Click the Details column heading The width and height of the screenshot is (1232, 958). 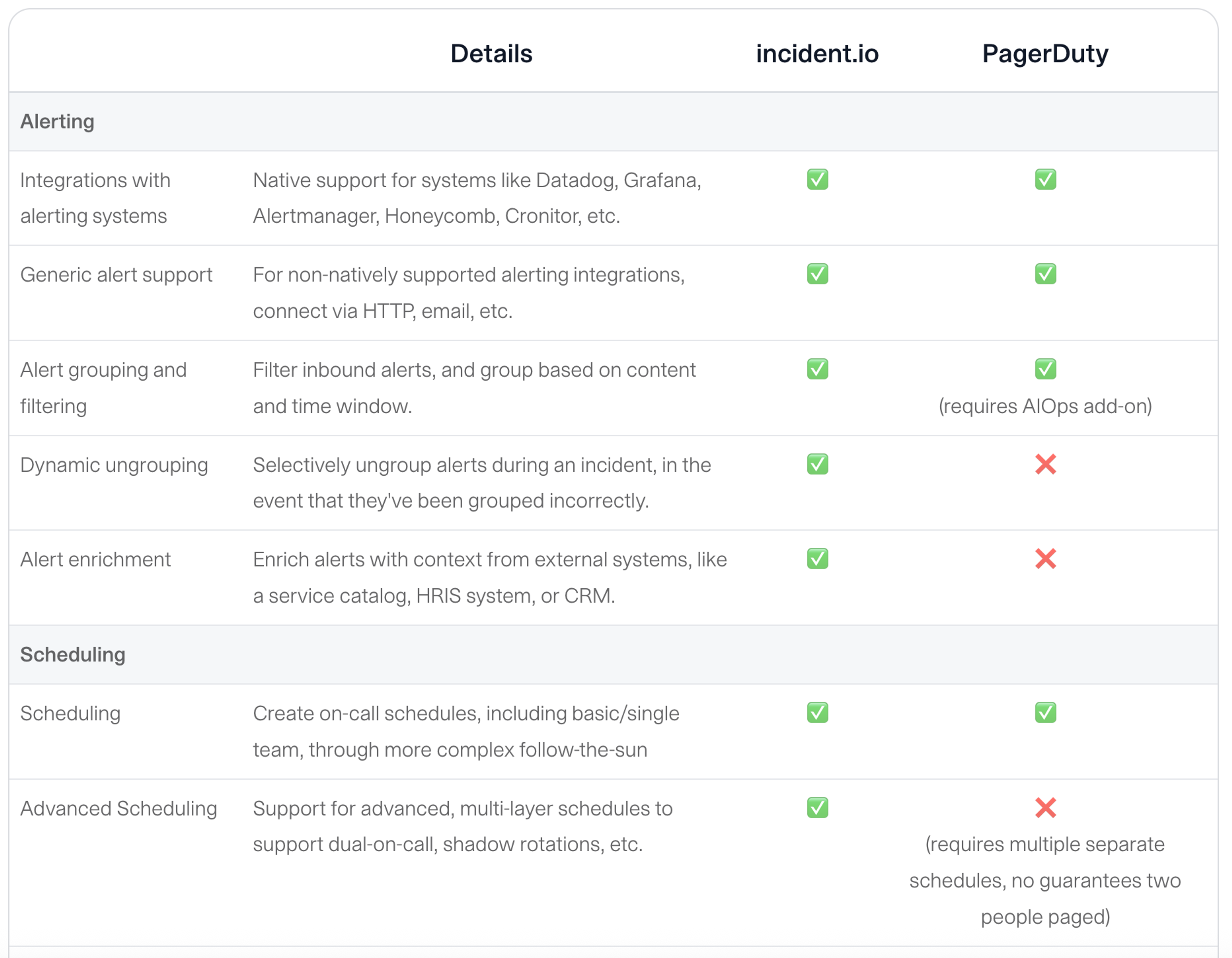pos(491,54)
